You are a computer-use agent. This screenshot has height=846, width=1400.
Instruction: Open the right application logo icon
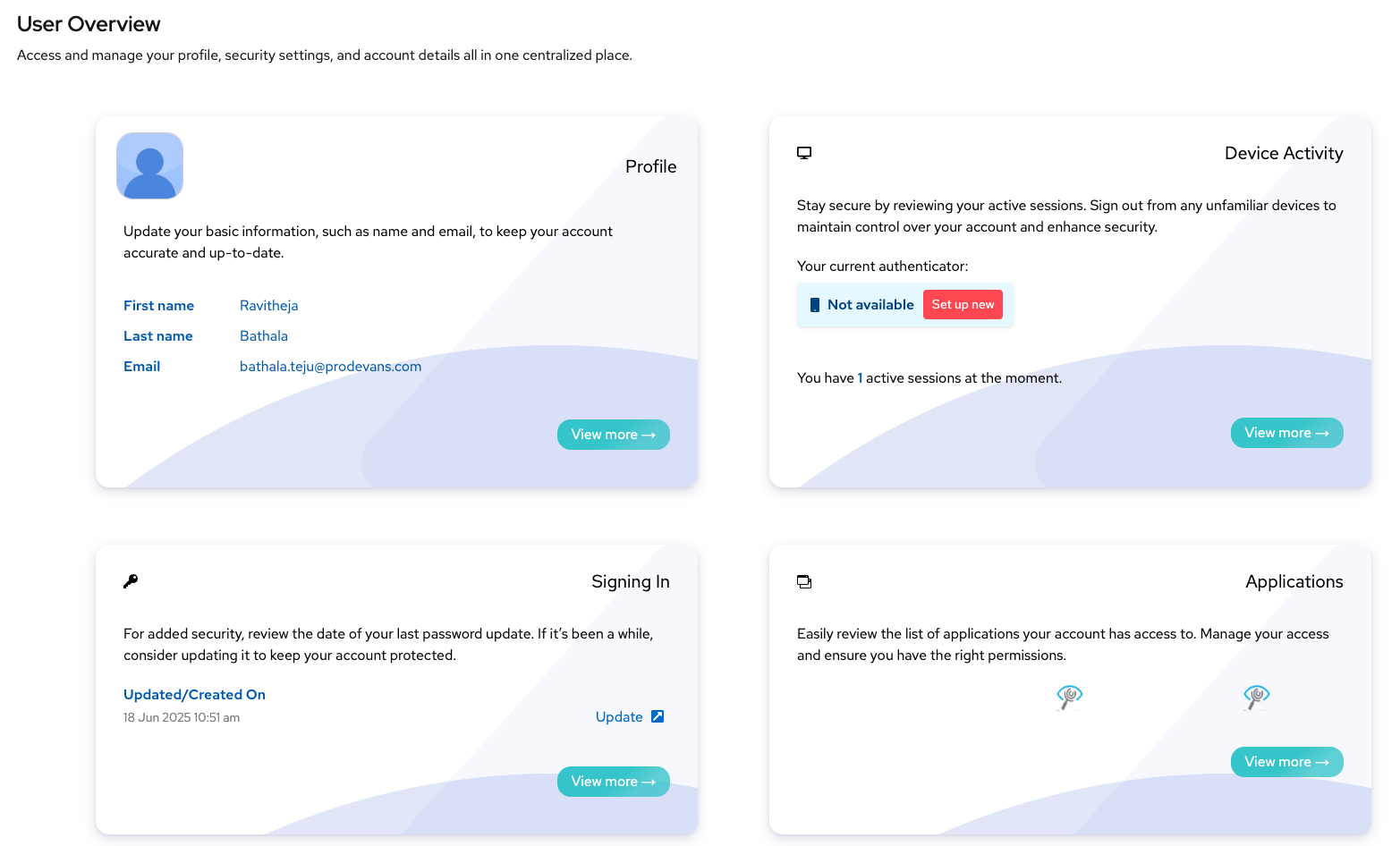(1256, 696)
